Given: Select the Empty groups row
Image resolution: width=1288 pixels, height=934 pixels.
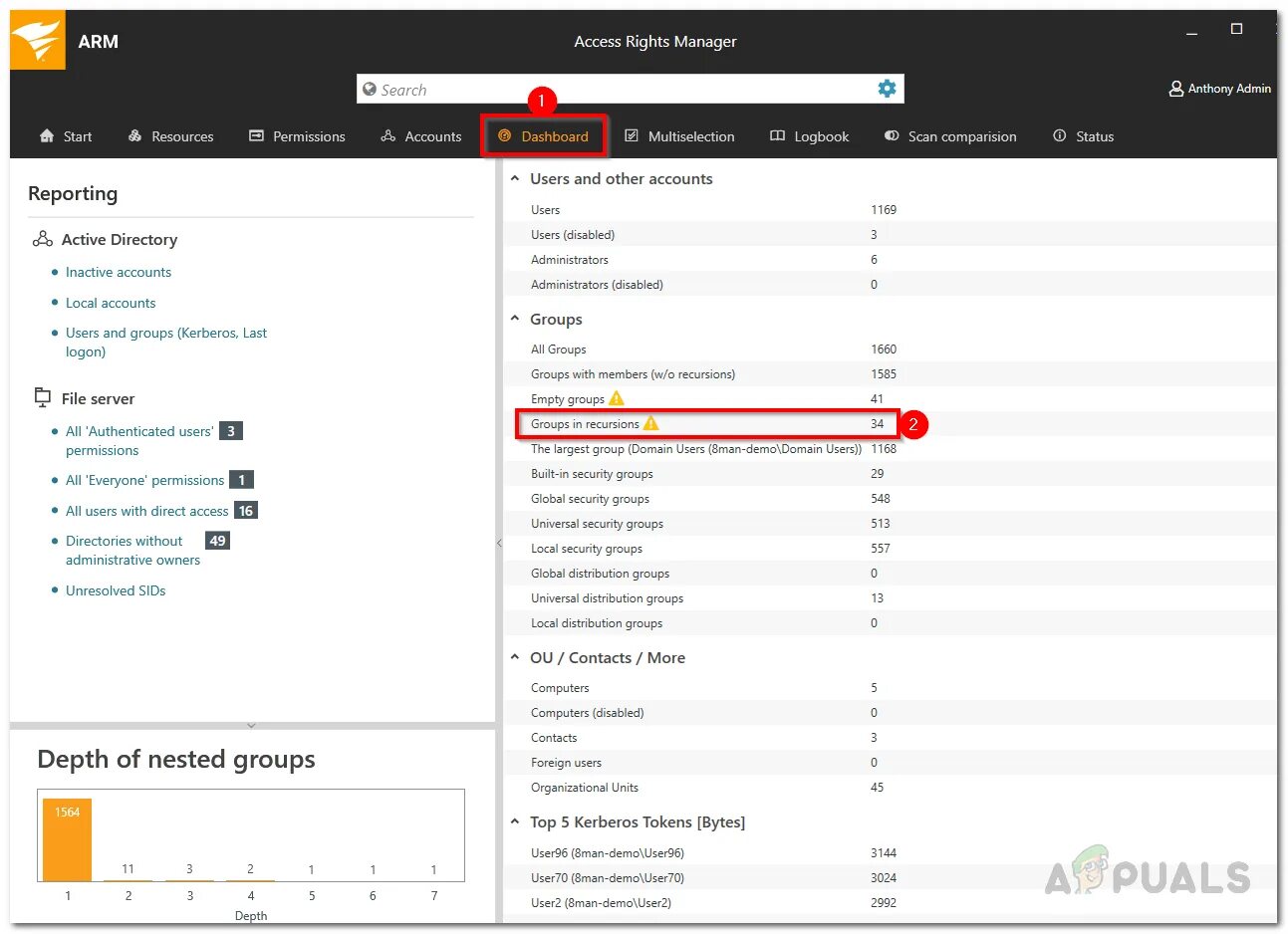Looking at the screenshot, I should pyautogui.click(x=890, y=398).
